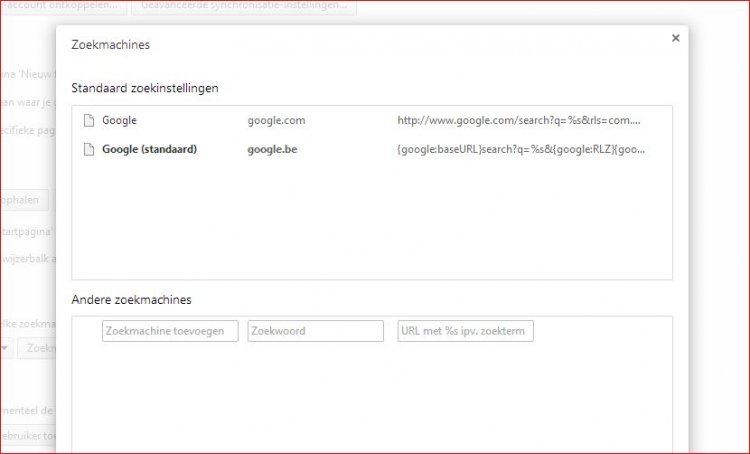Click the Zoekmachines dialog title
This screenshot has width=750, height=454.
(110, 44)
